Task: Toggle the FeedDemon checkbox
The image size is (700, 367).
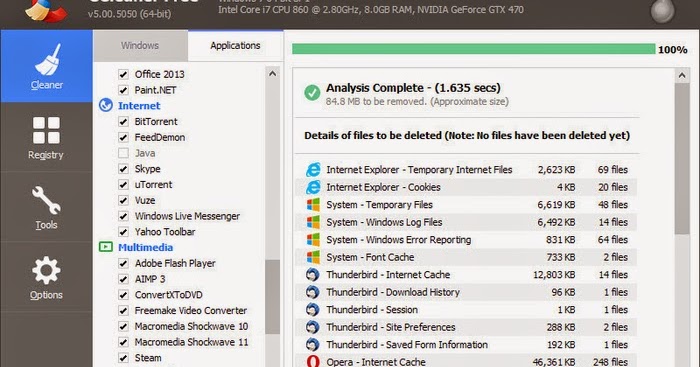Action: click(123, 138)
